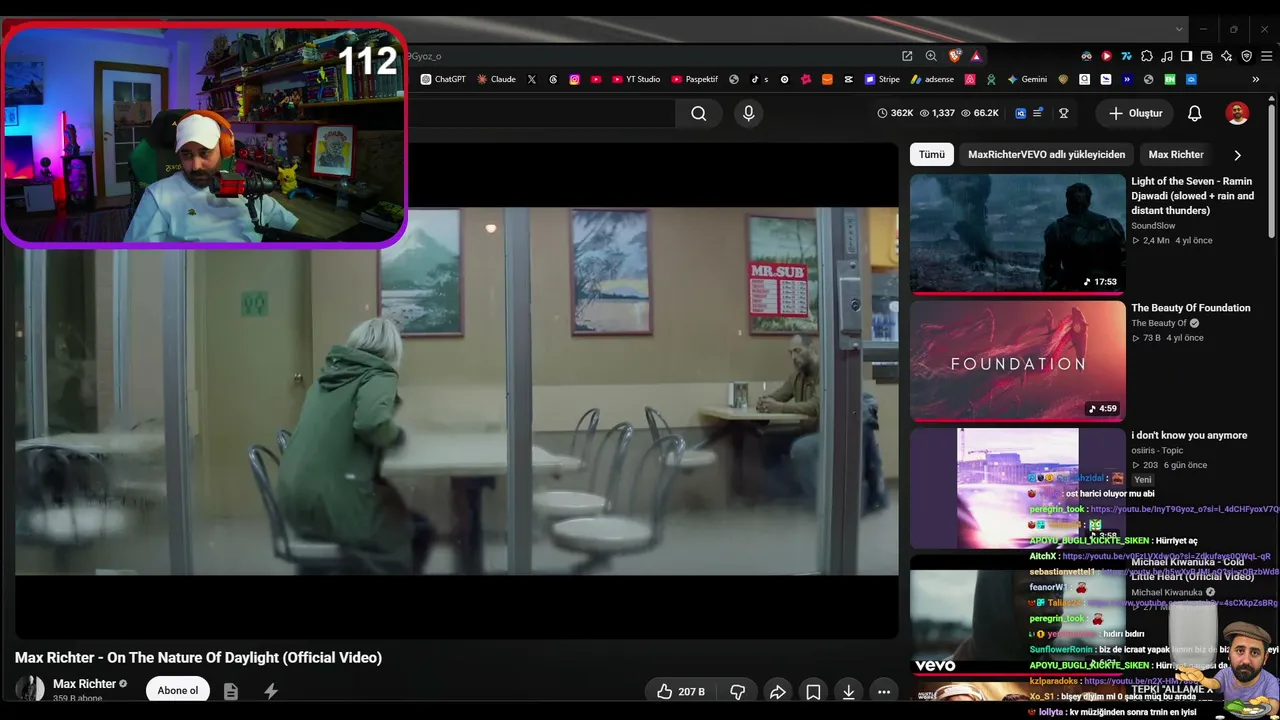Open the adsense bookmark
Screen dimensions: 1280x720
tap(932, 79)
